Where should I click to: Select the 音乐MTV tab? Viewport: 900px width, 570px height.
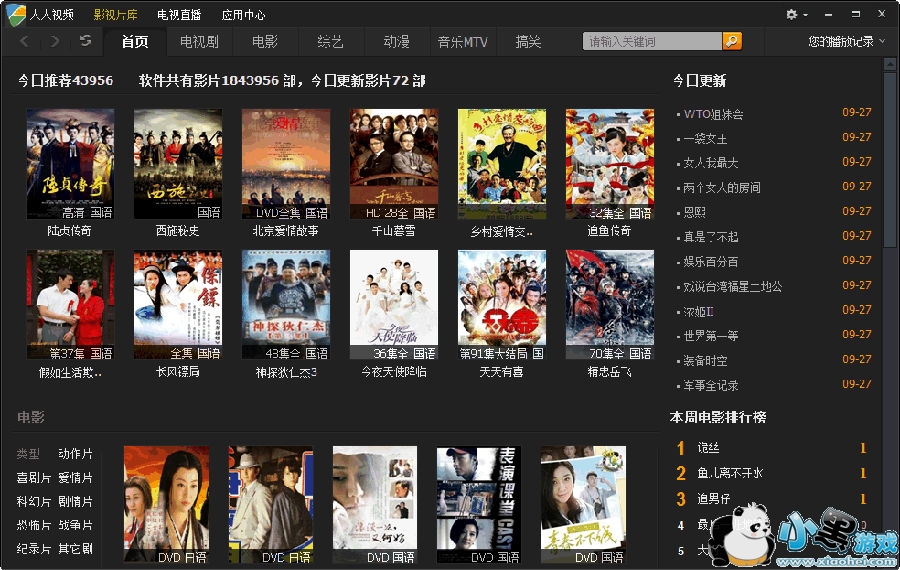[462, 42]
